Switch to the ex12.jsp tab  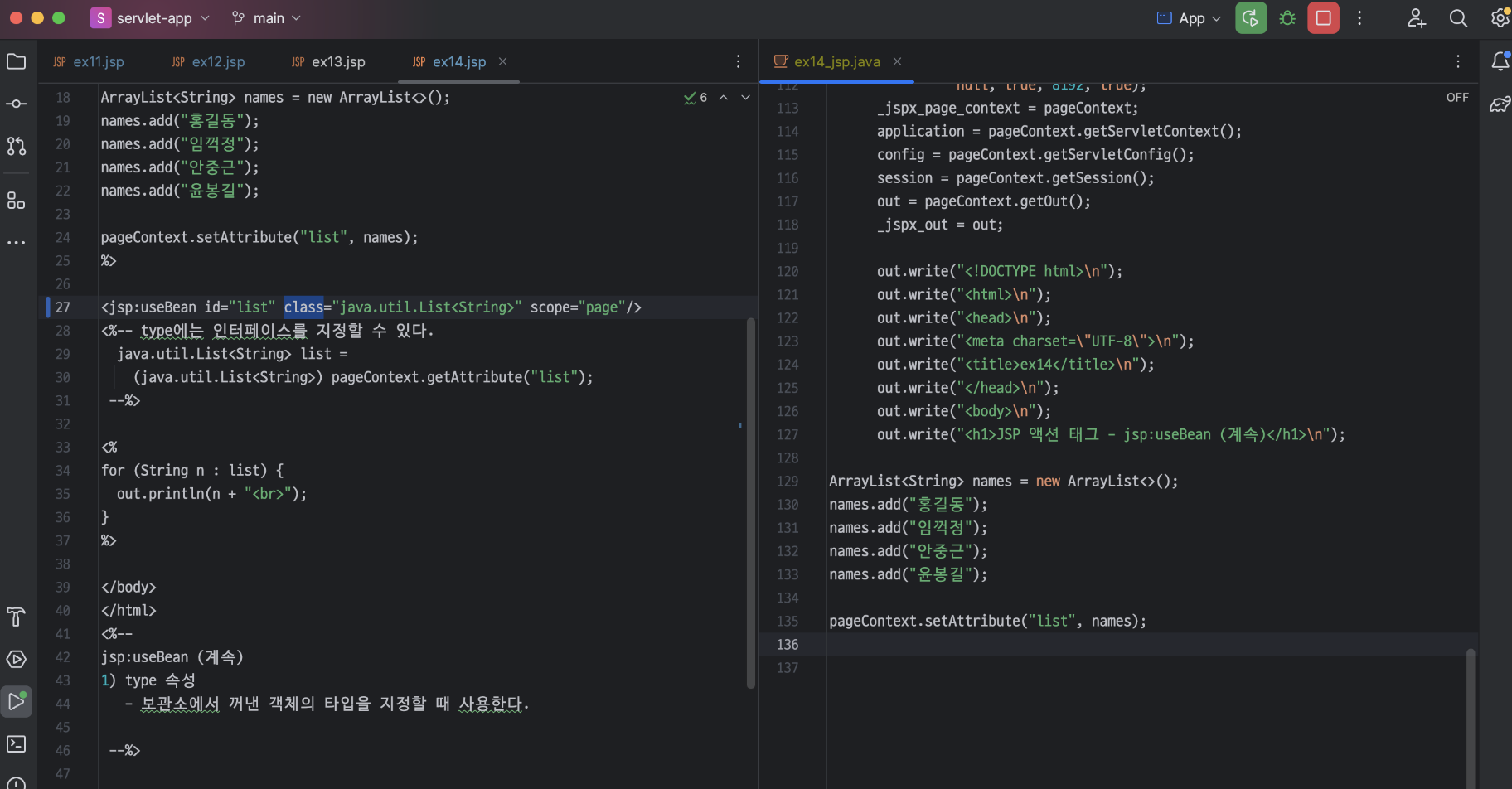[x=209, y=62]
